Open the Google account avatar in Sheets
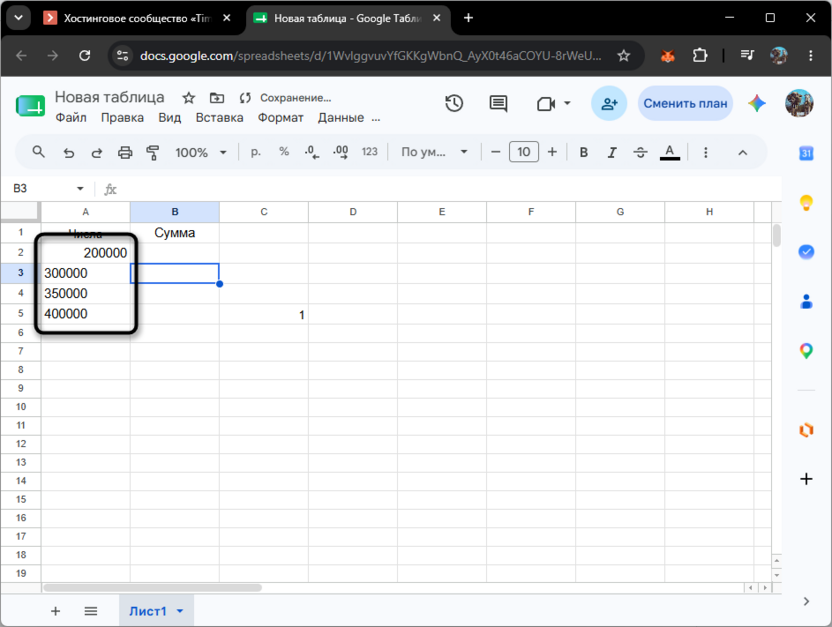Viewport: 832px width, 627px height. click(x=799, y=103)
